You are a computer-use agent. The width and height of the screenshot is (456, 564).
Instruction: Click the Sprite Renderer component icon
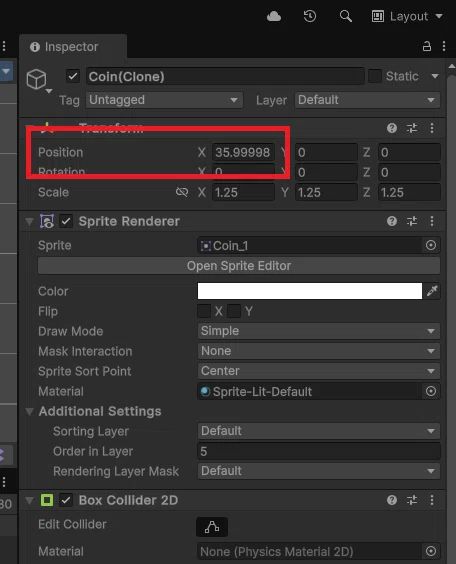[x=47, y=221]
